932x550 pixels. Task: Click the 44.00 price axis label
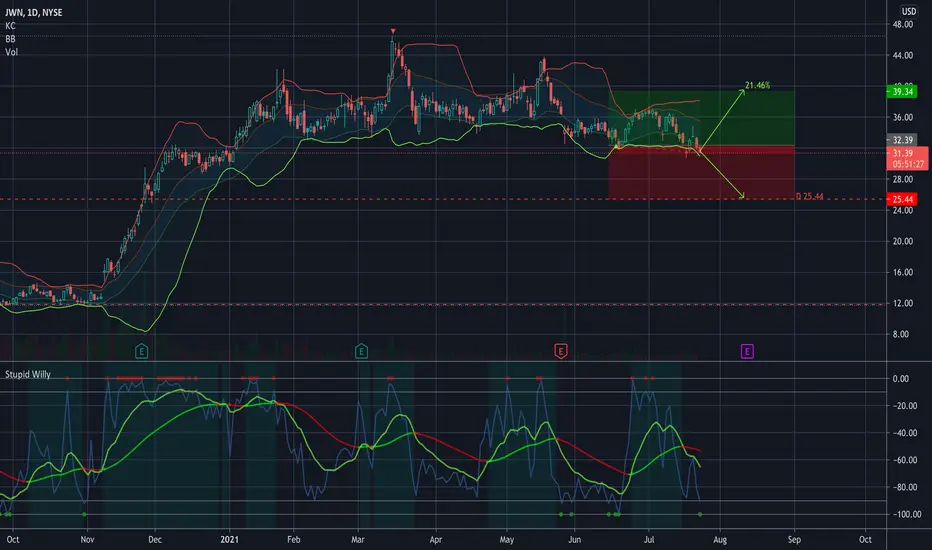click(902, 55)
